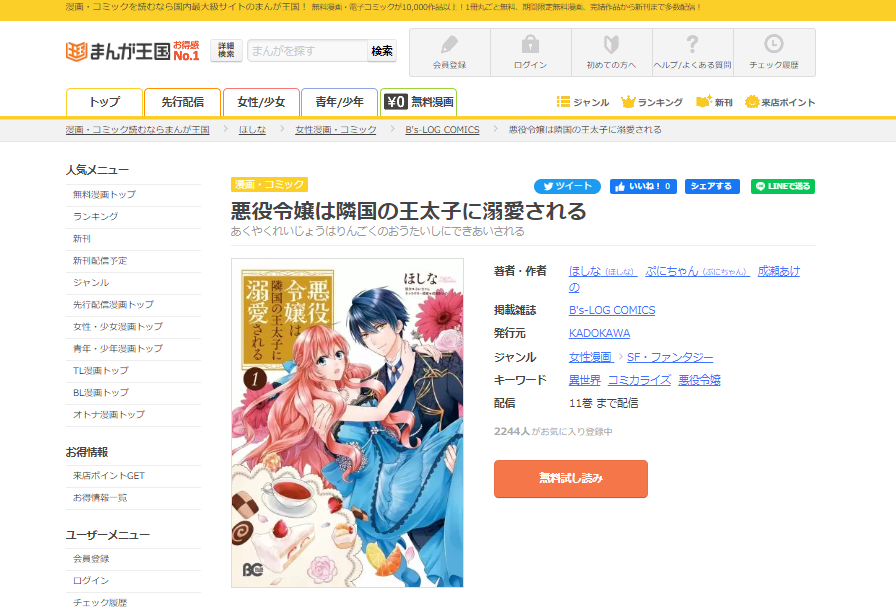Switch to the 先行配信 tab
Image resolution: width=896 pixels, height=610 pixels.
[x=182, y=102]
